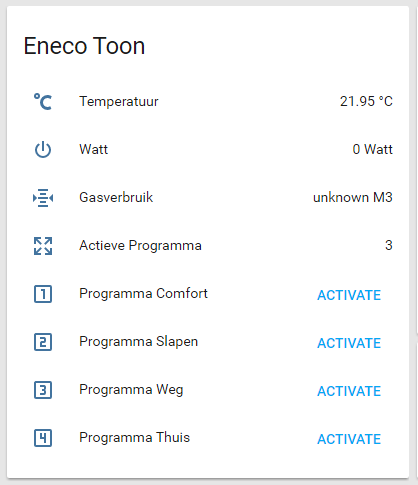Click the numbered box 4 icon

coord(43,438)
